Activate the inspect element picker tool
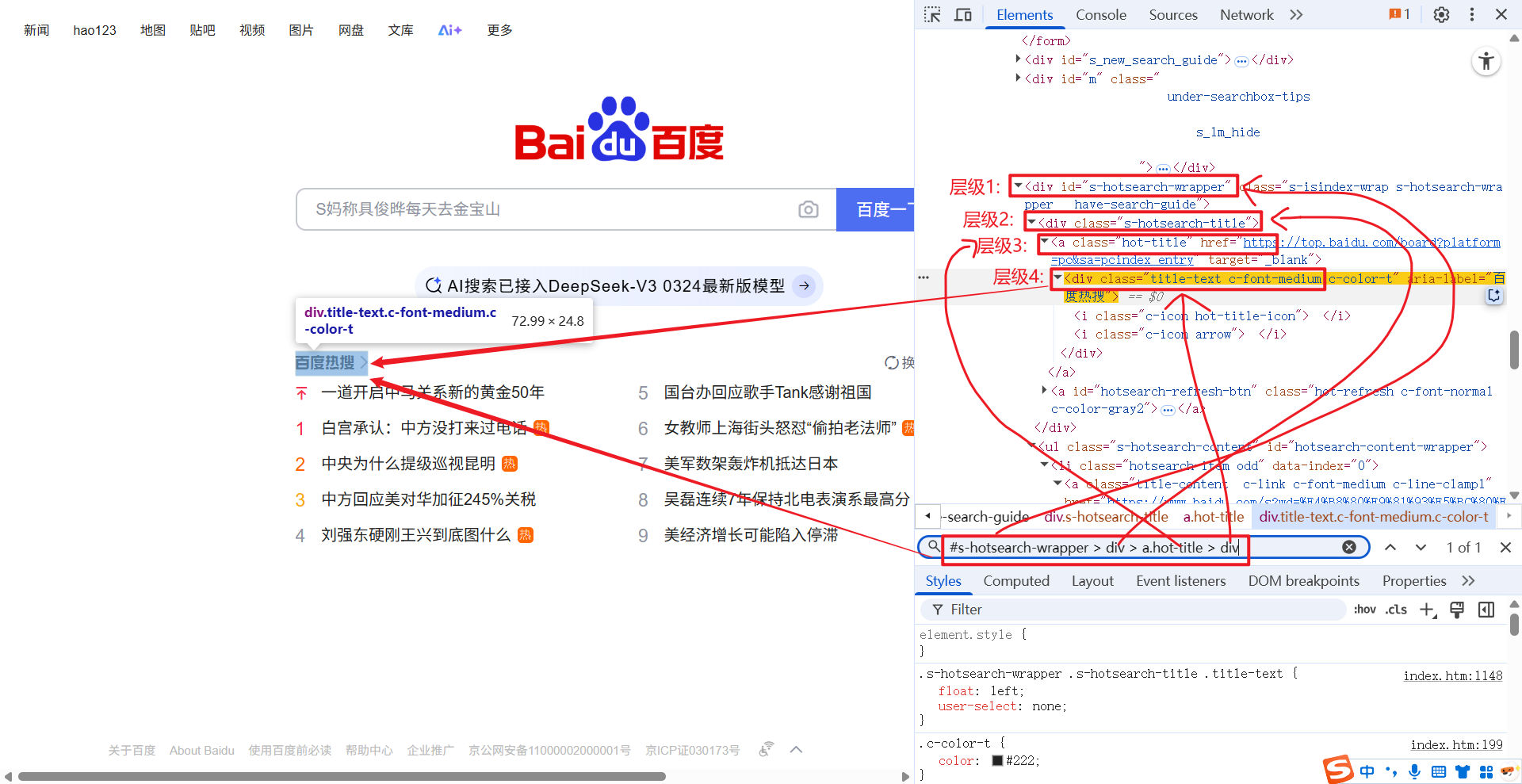The width and height of the screenshot is (1522, 784). click(x=933, y=15)
